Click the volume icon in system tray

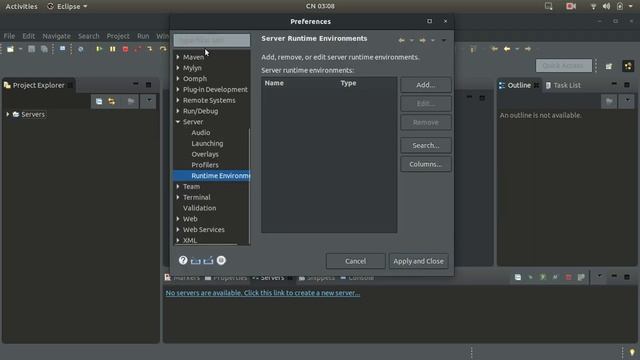(607, 6)
